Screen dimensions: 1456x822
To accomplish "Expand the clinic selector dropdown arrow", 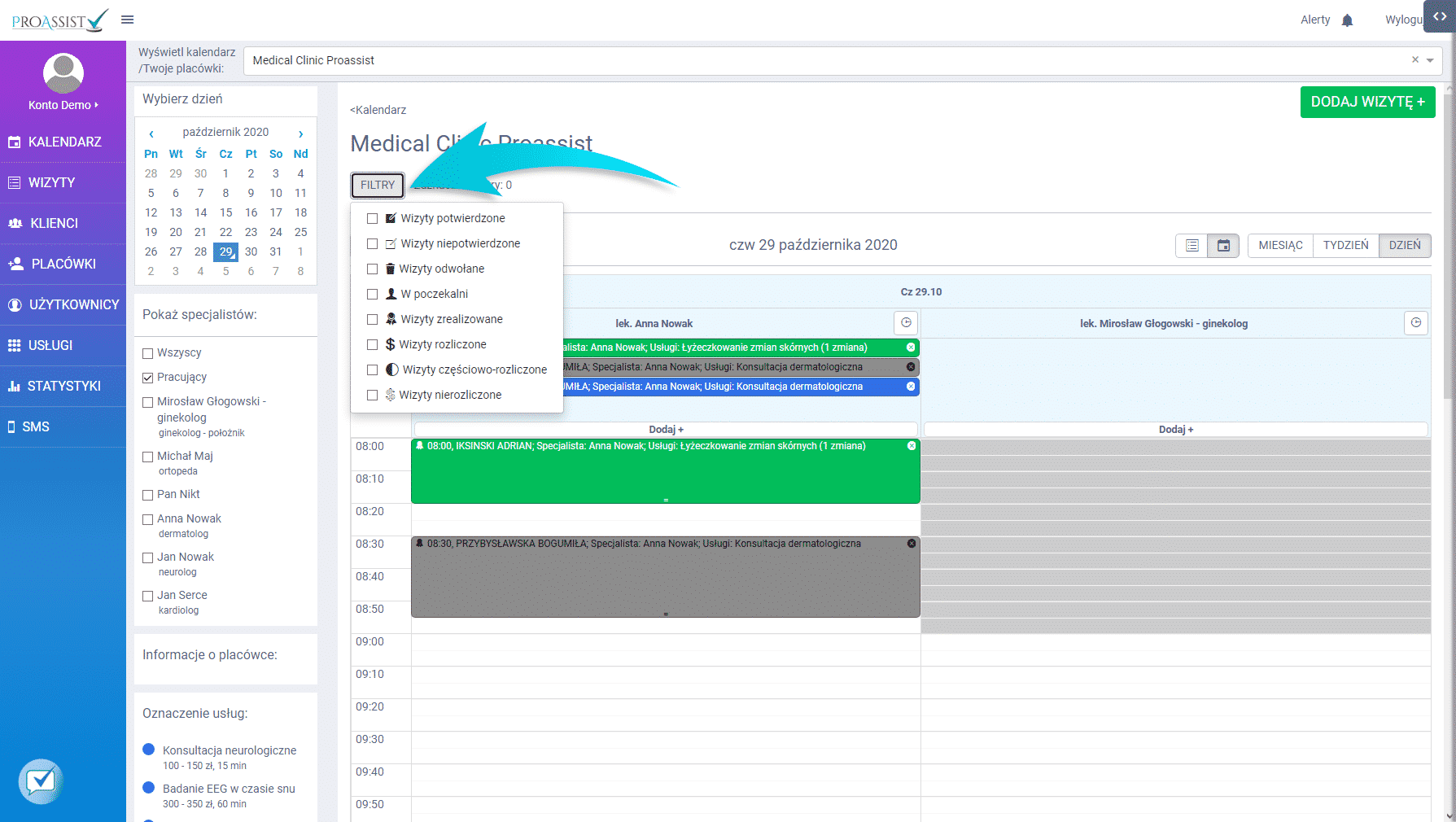I will [x=1430, y=60].
